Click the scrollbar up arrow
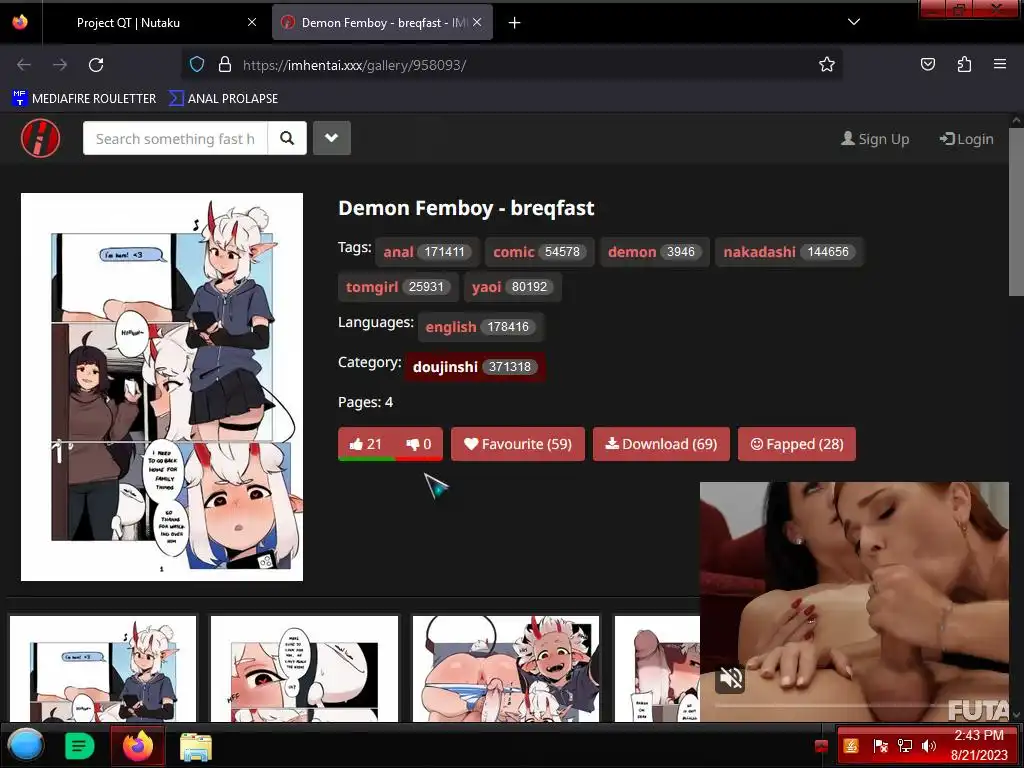This screenshot has width=1024, height=768. [1016, 120]
